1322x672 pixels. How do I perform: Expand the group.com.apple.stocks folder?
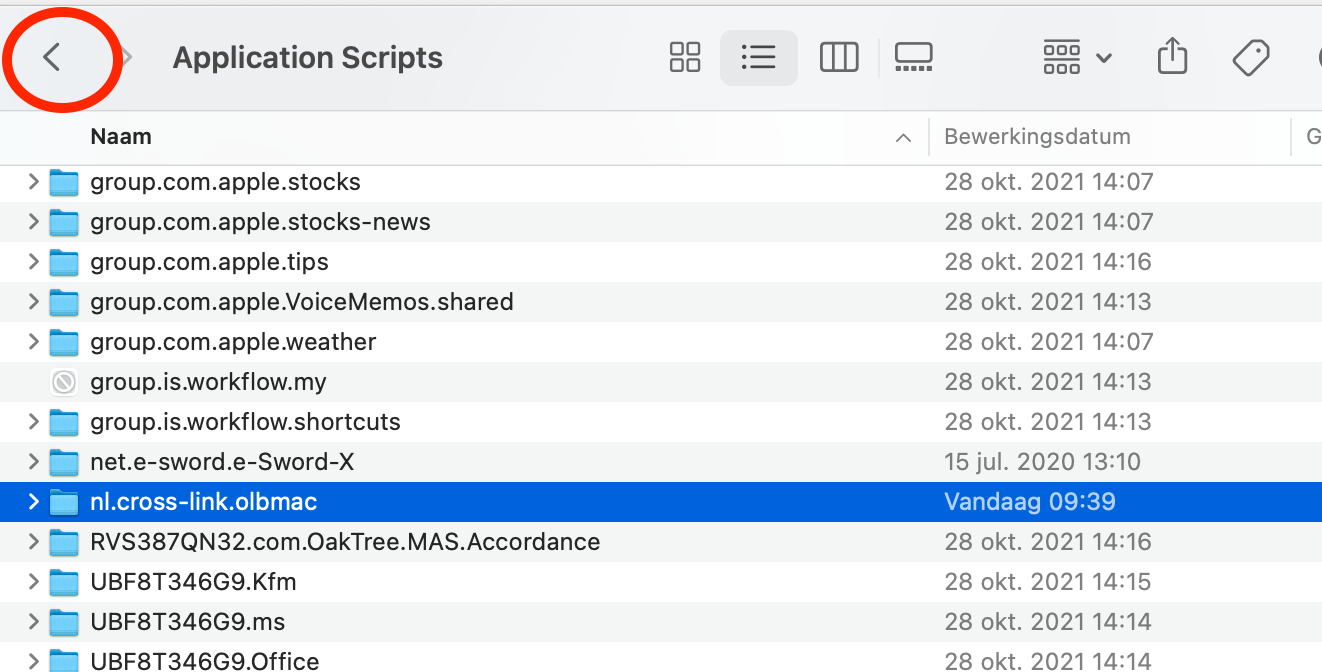[x=33, y=181]
